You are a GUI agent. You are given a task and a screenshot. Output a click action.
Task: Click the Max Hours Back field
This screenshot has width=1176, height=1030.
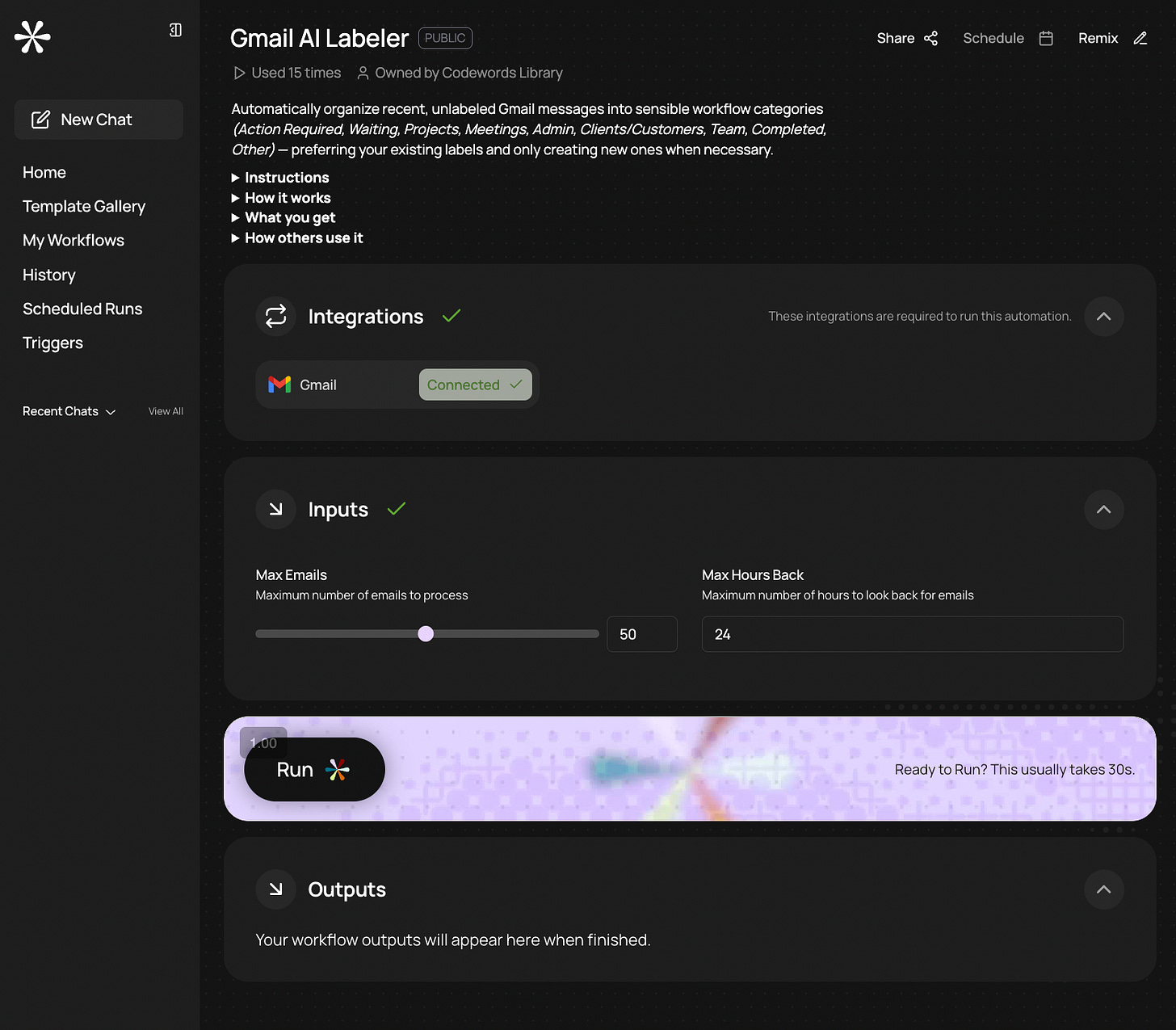(913, 634)
